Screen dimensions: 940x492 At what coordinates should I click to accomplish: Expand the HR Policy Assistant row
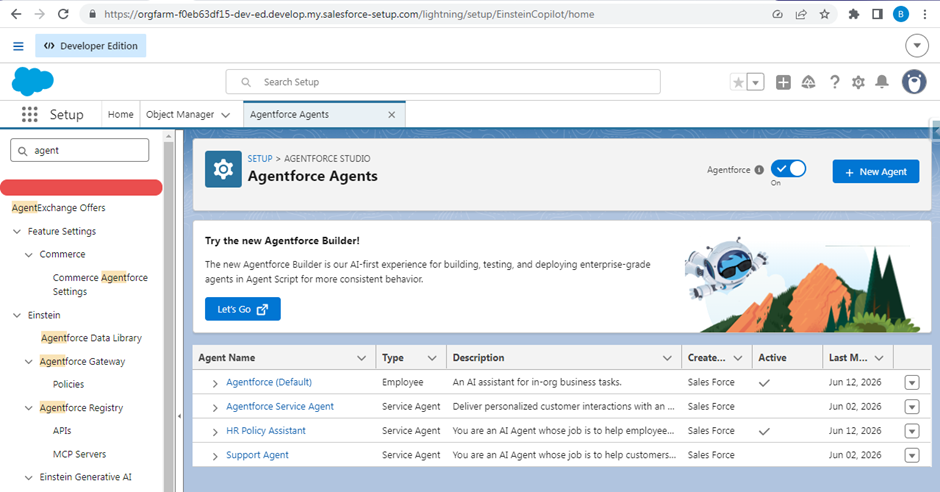pos(215,431)
